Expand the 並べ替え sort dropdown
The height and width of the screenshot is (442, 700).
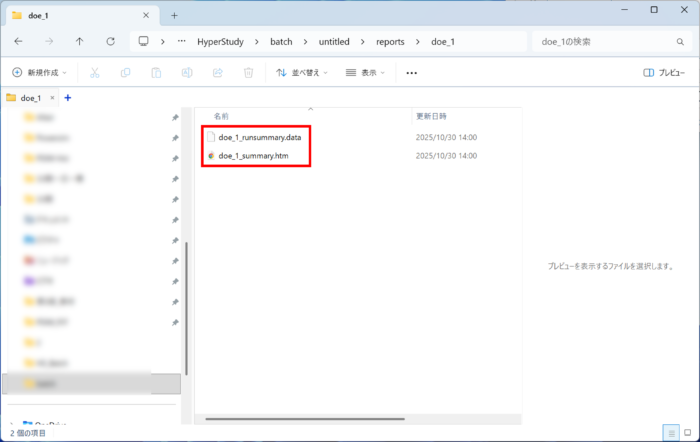[x=303, y=73]
